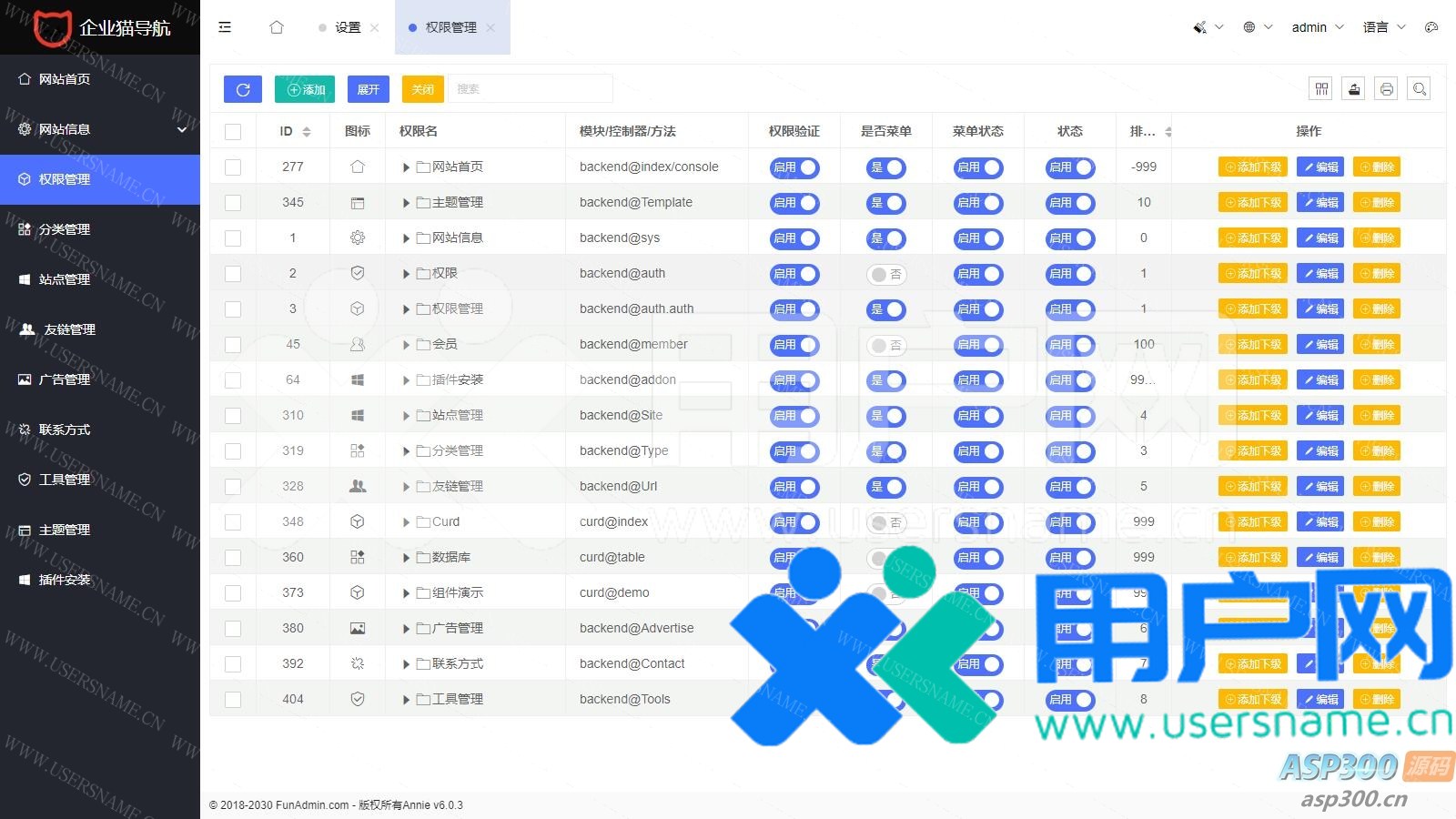Go to the home tab icon
This screenshot has height=819, width=1456.
(x=277, y=27)
